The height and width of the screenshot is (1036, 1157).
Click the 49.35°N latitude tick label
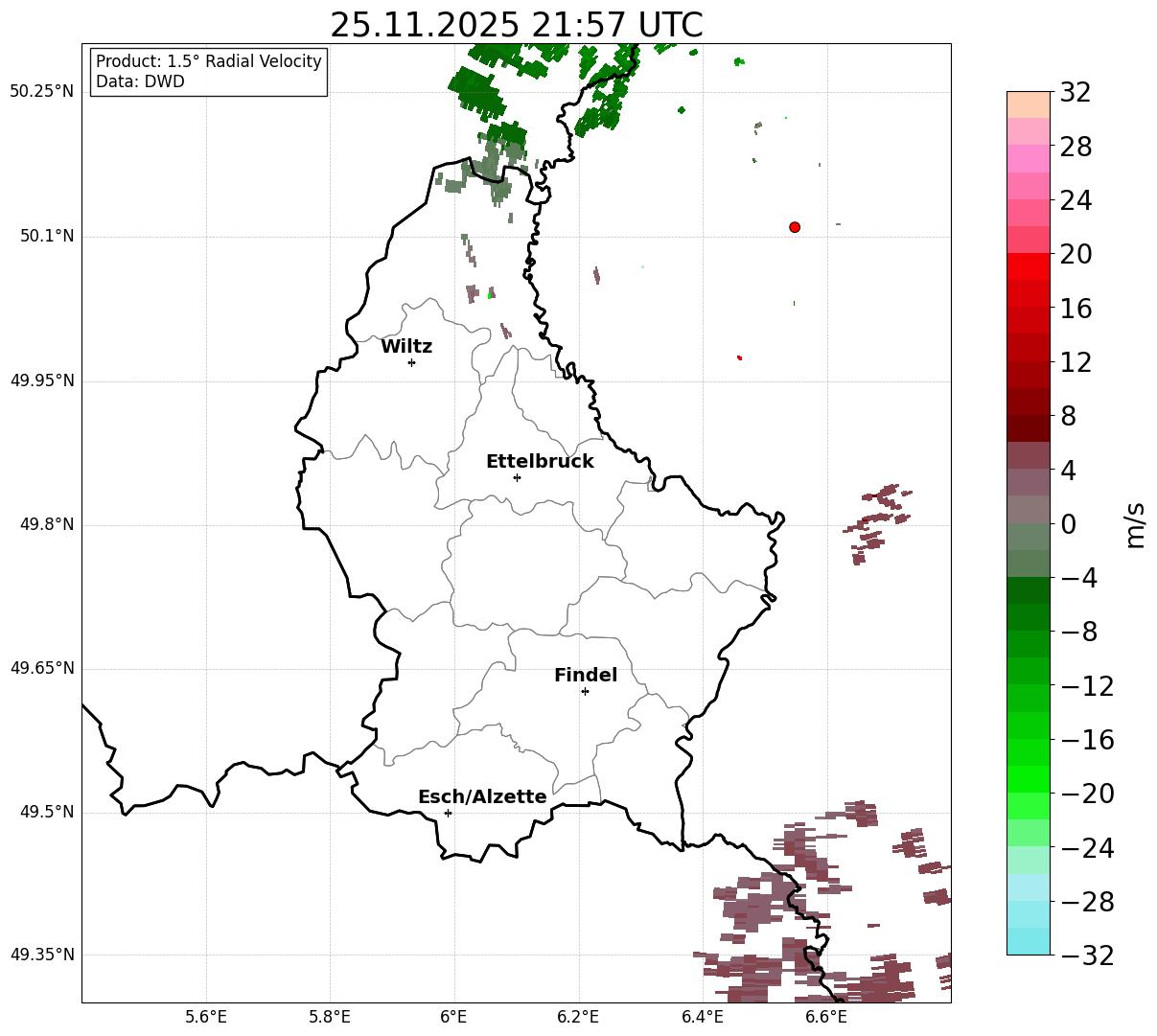click(42, 955)
